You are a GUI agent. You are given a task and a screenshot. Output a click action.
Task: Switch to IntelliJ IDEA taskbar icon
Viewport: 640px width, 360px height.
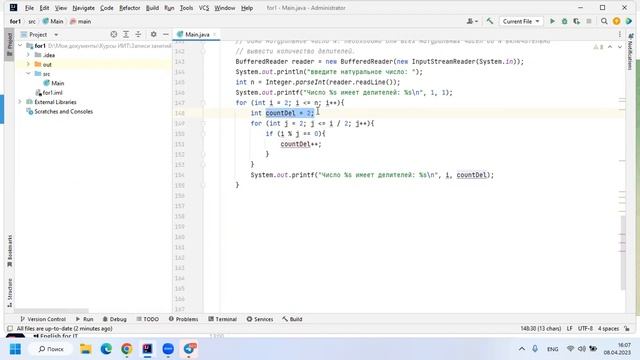coord(147,349)
